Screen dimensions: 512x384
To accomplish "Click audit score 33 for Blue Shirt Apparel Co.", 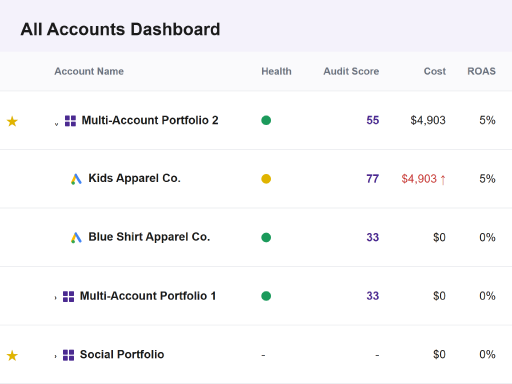I will pyautogui.click(x=373, y=237).
